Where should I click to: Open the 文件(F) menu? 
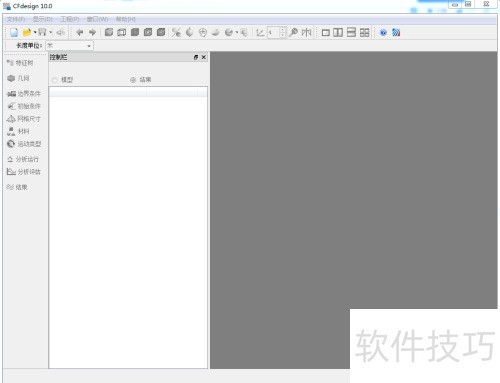(16, 19)
